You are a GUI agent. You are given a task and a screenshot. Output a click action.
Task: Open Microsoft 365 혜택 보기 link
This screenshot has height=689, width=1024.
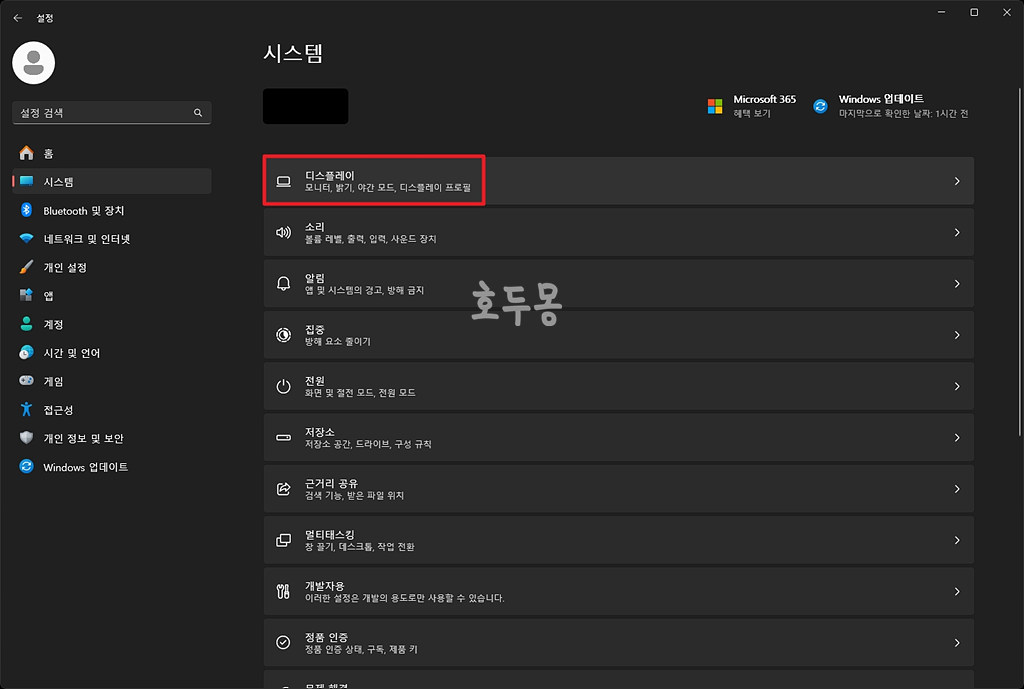pos(752,106)
